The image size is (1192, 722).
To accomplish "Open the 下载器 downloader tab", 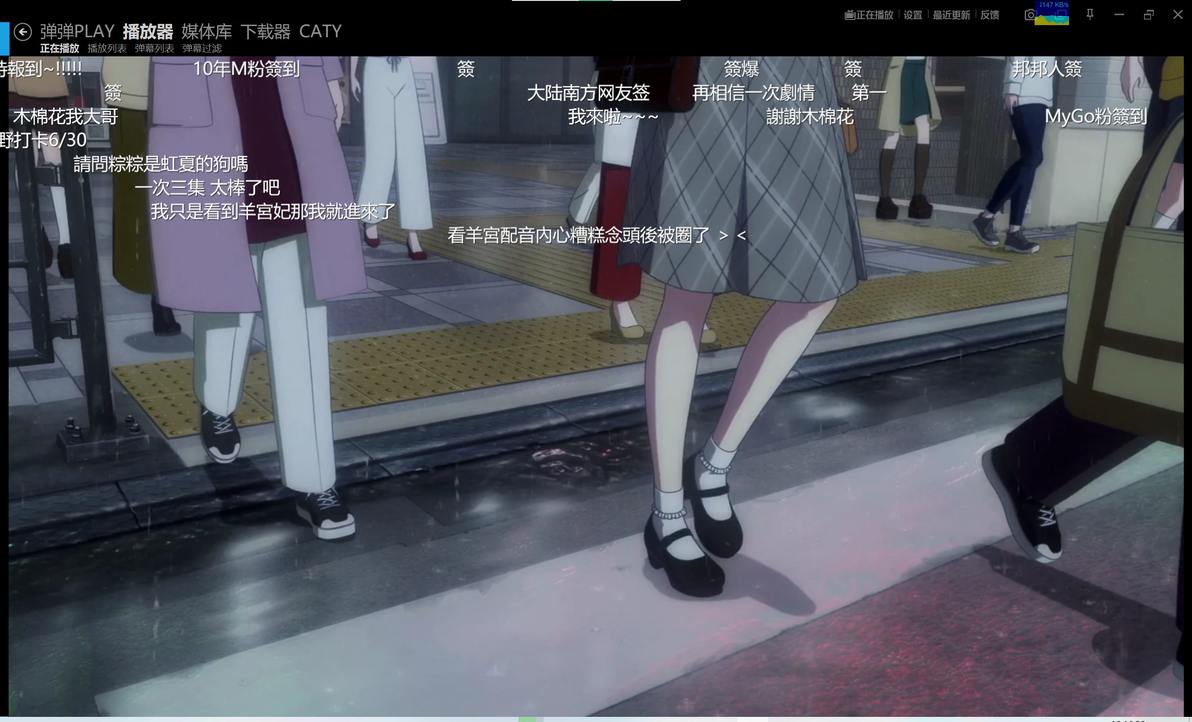I will coord(265,31).
